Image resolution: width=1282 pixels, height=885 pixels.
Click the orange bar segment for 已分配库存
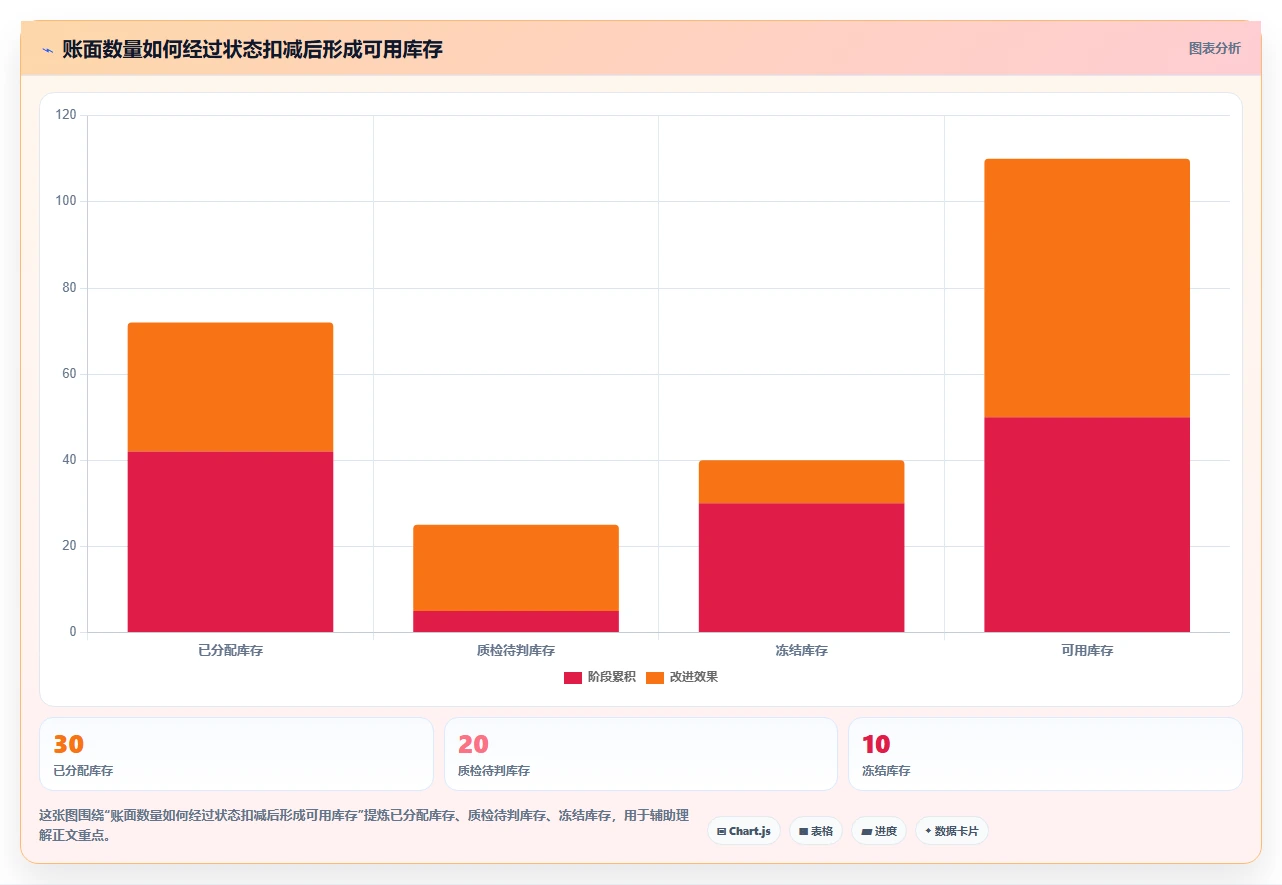coord(230,387)
